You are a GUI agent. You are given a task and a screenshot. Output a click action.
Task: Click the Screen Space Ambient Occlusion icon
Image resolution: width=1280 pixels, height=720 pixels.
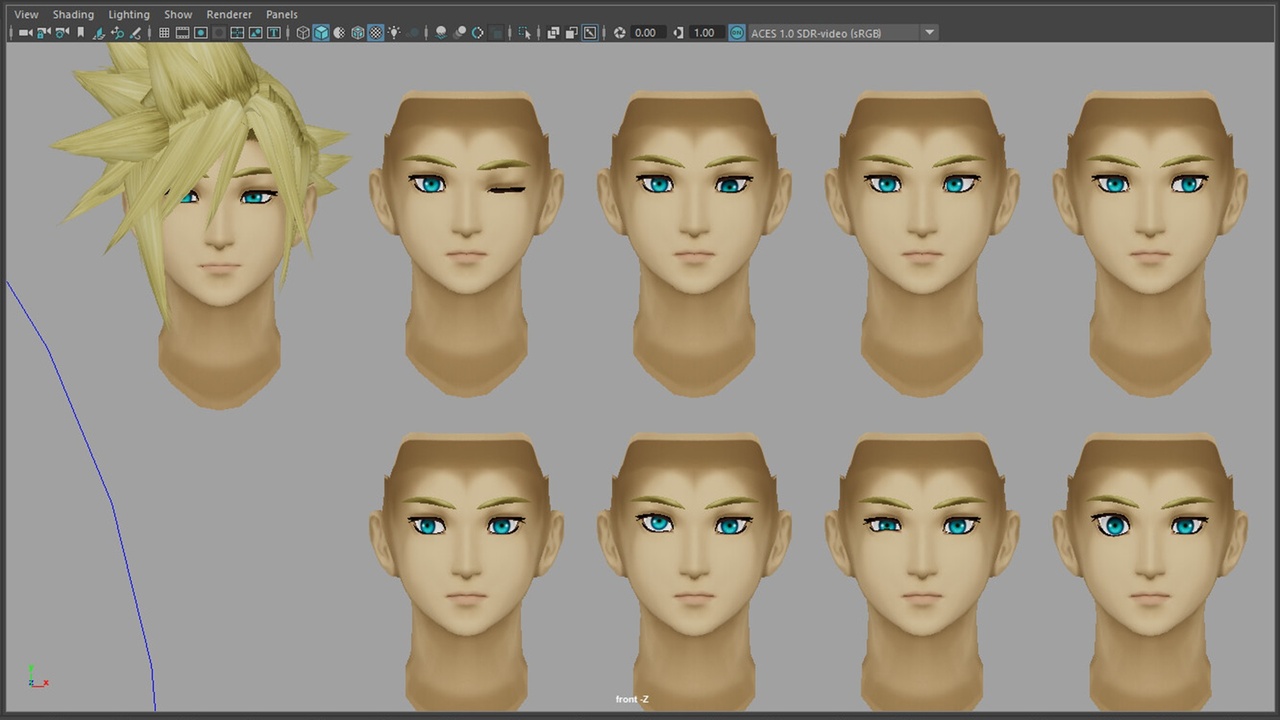tap(441, 33)
